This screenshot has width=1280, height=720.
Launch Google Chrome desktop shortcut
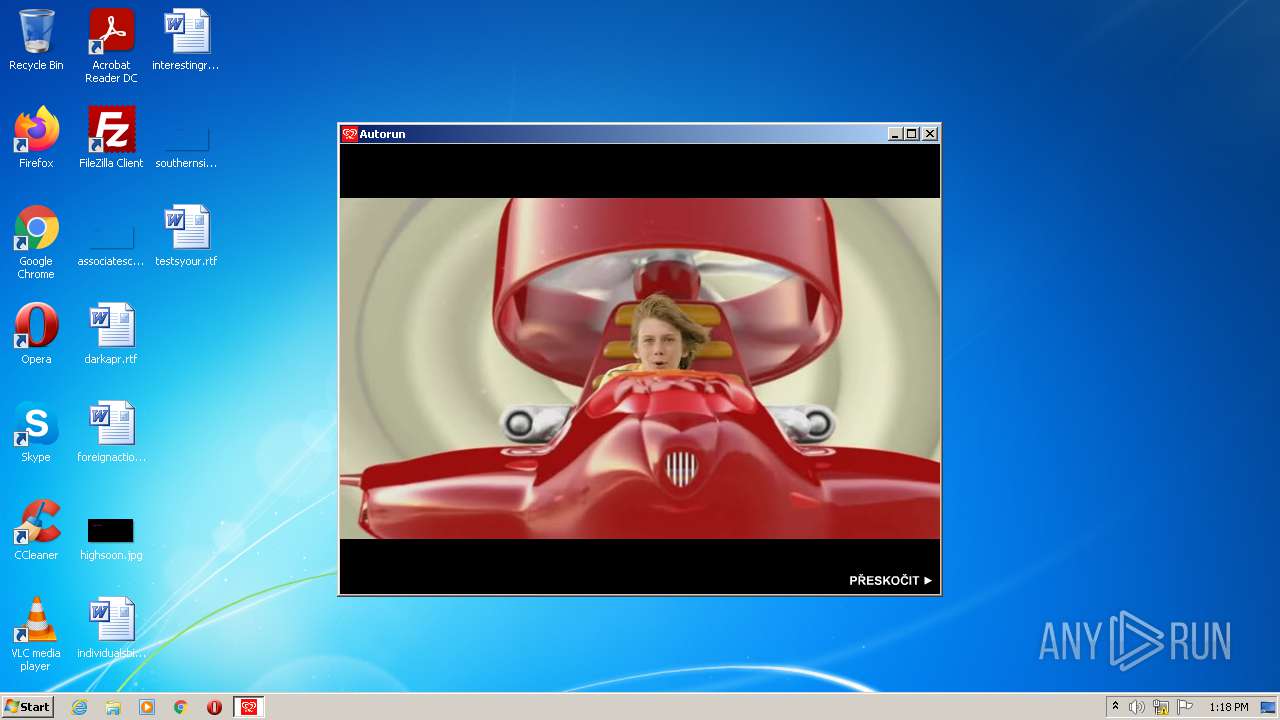click(36, 242)
